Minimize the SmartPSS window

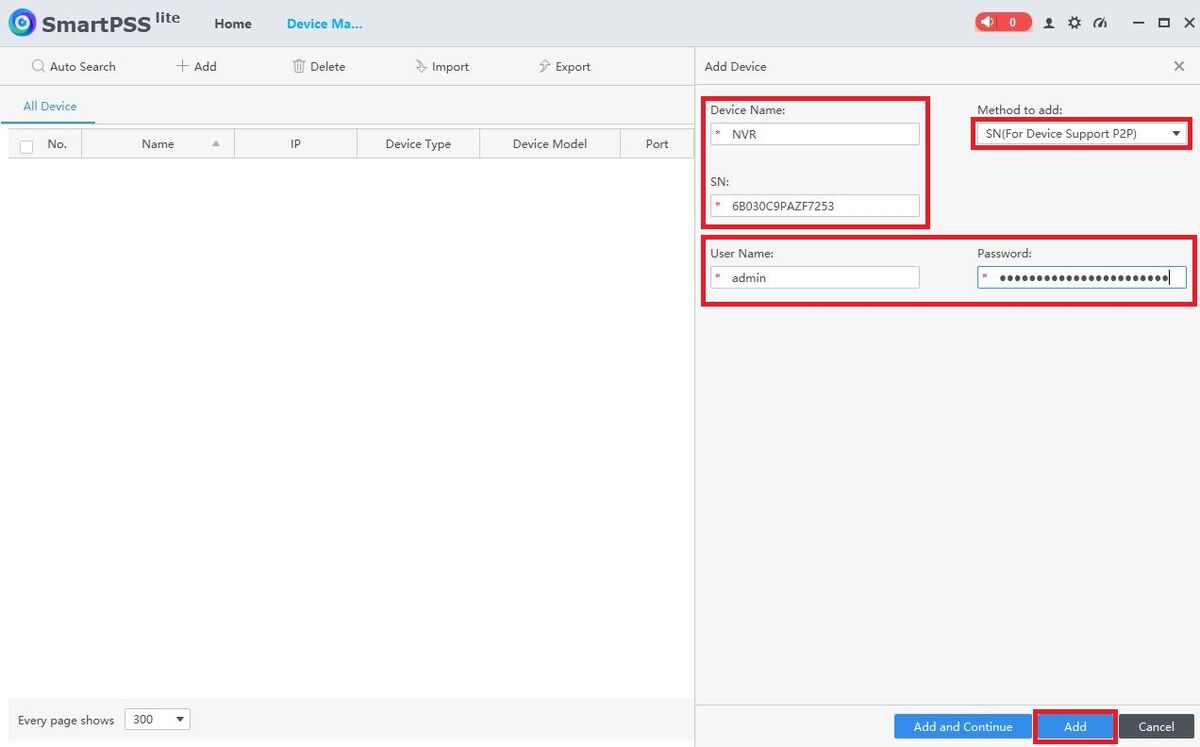click(1138, 23)
